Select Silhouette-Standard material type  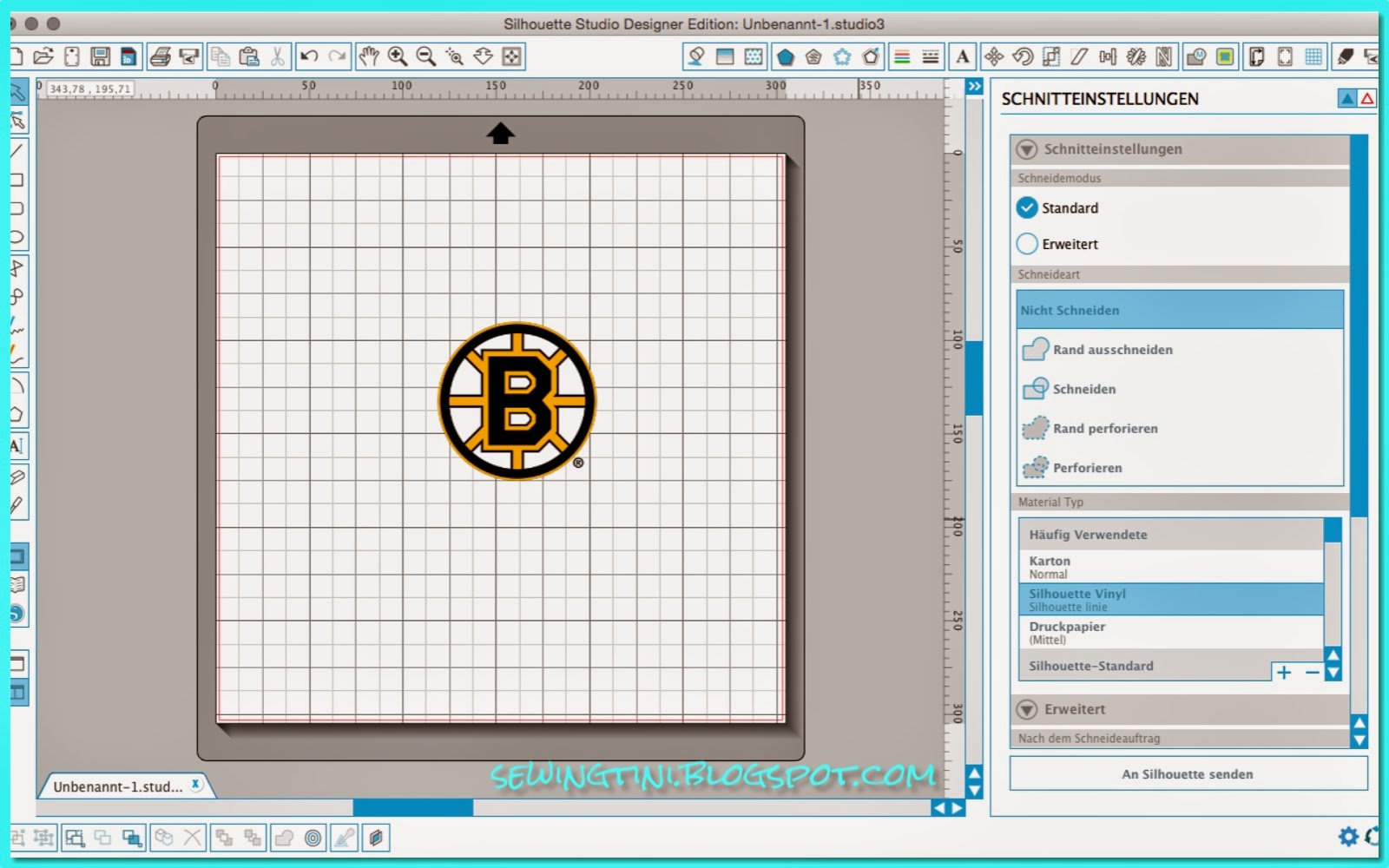click(x=1145, y=666)
